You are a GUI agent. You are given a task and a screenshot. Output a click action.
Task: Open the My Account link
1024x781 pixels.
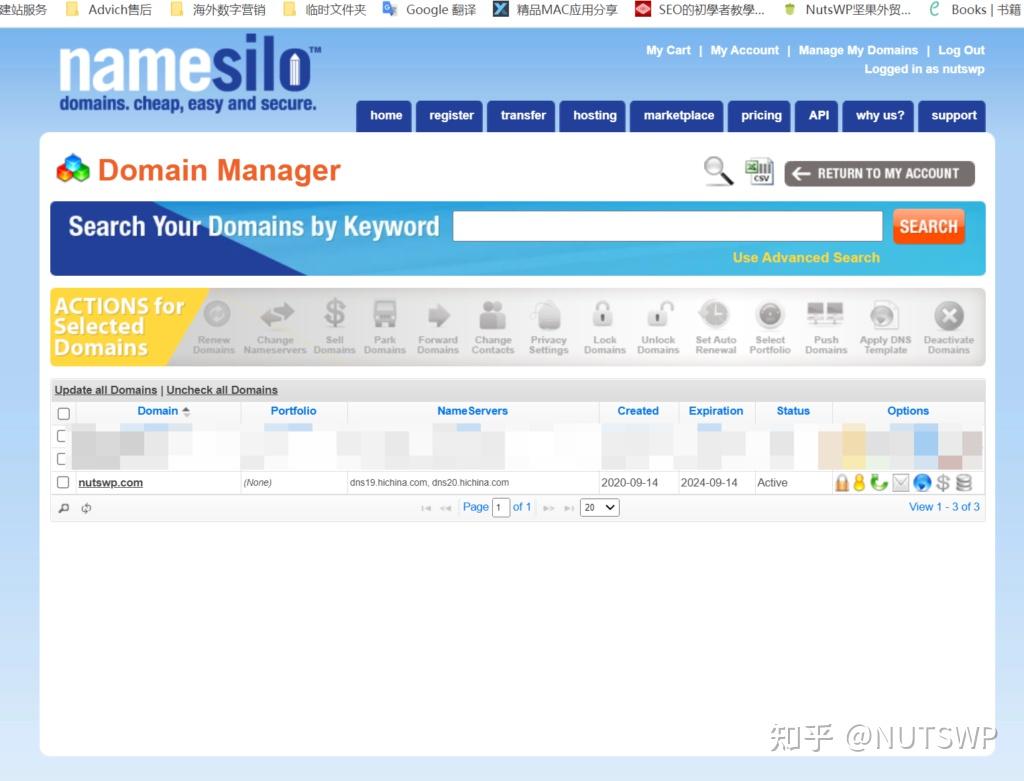[744, 50]
